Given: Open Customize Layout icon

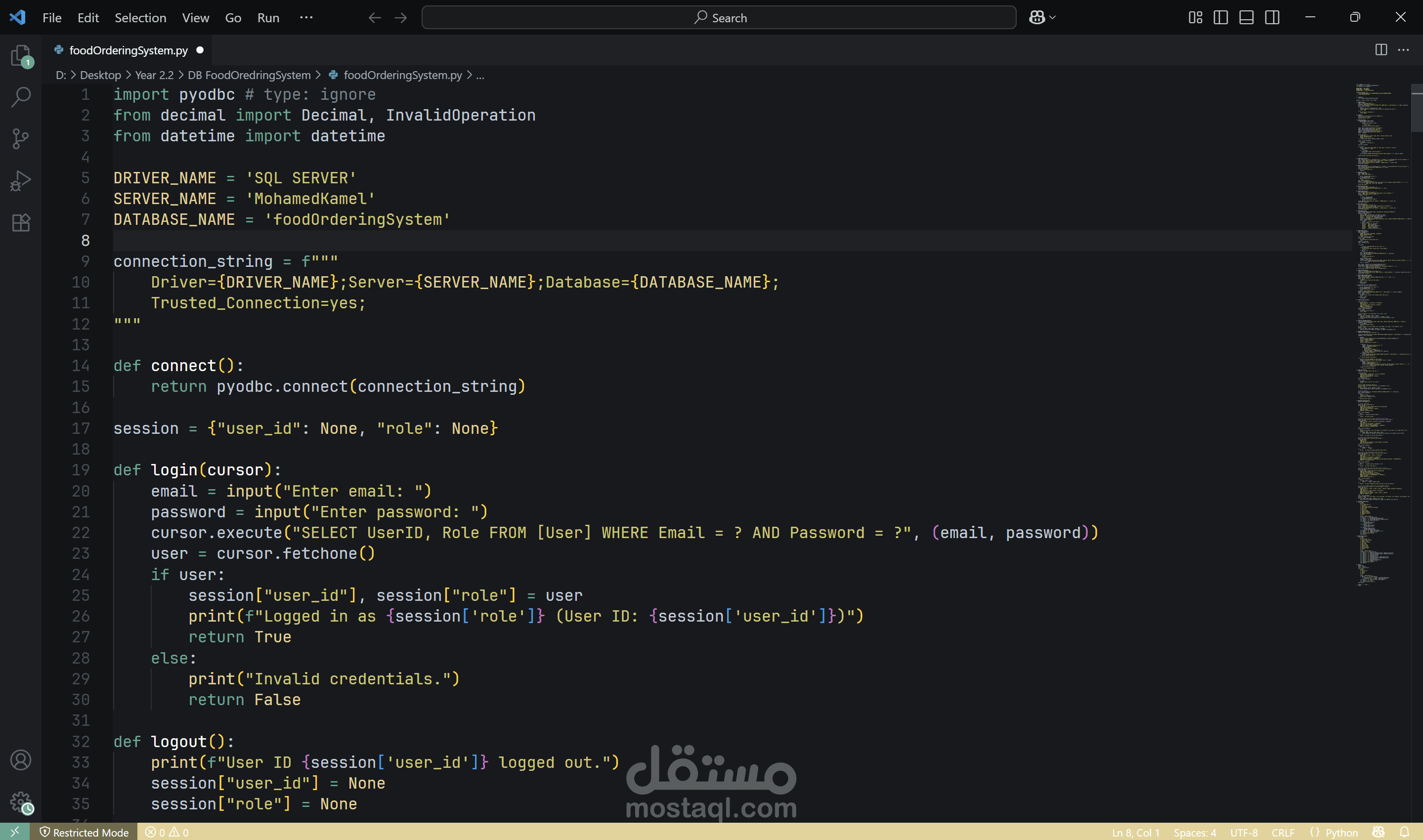Looking at the screenshot, I should (x=1196, y=18).
